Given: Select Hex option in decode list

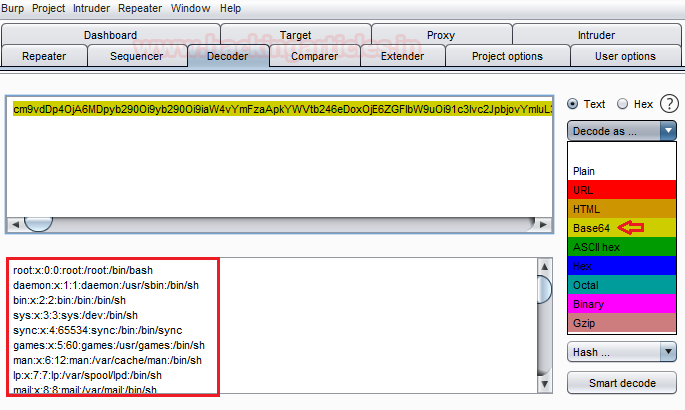Looking at the screenshot, I should click(x=622, y=266).
